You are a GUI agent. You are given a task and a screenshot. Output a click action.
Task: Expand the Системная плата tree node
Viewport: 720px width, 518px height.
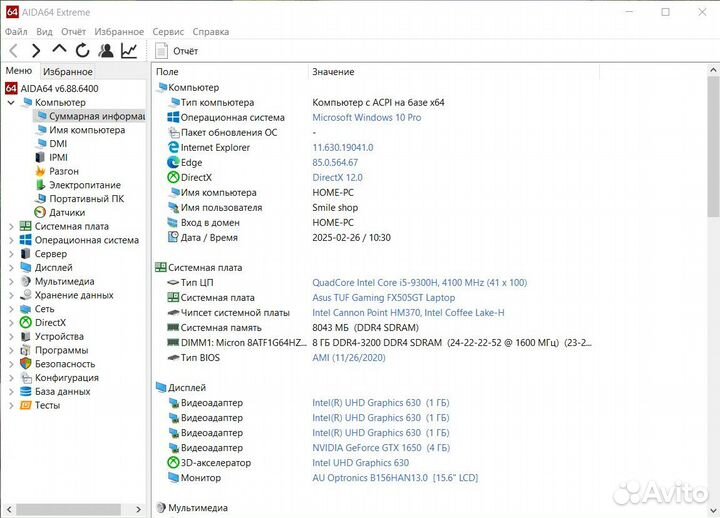coord(11,226)
